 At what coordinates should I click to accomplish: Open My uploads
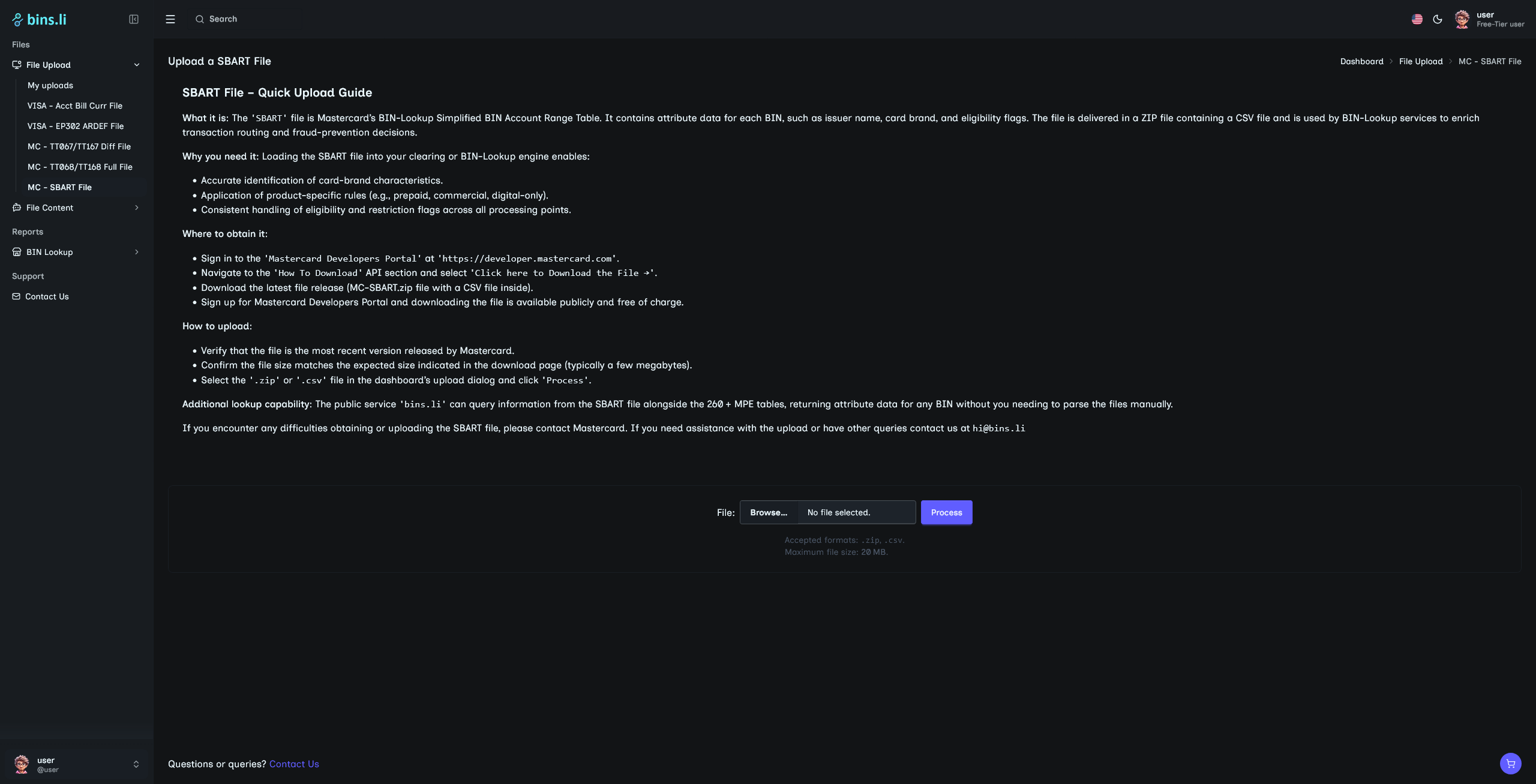tap(50, 85)
